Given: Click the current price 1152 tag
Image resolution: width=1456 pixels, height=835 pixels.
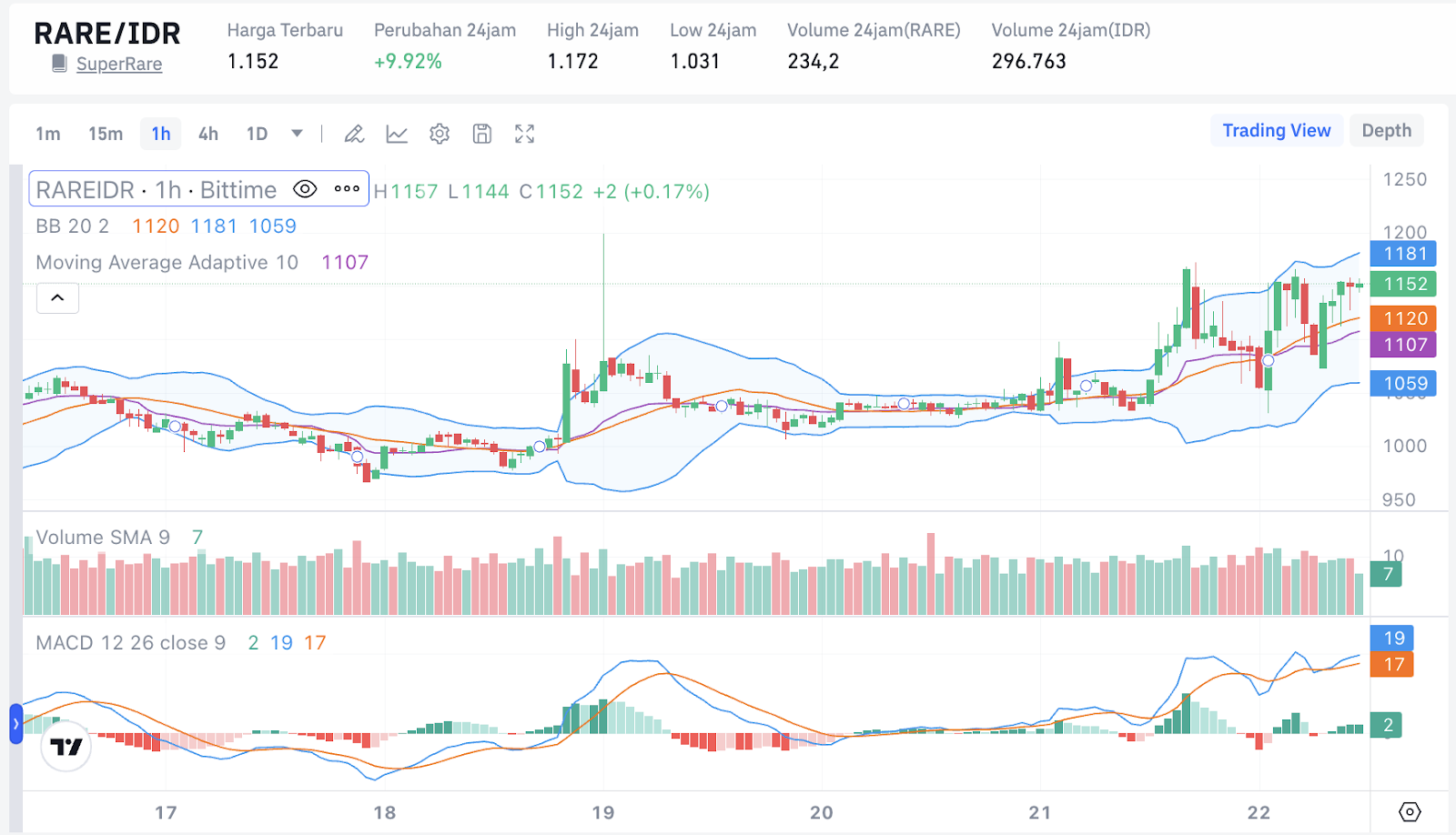Looking at the screenshot, I should (1404, 284).
